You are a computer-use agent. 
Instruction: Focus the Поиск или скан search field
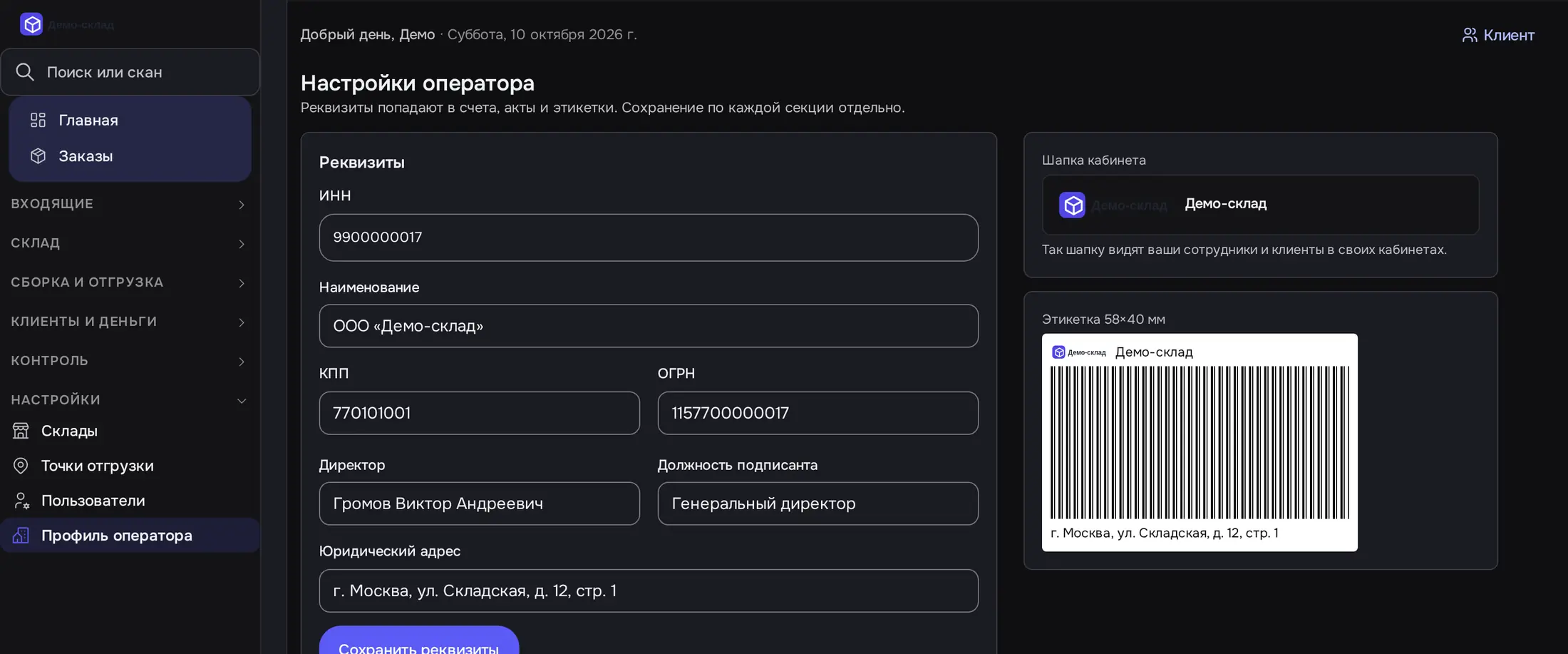pyautogui.click(x=130, y=72)
